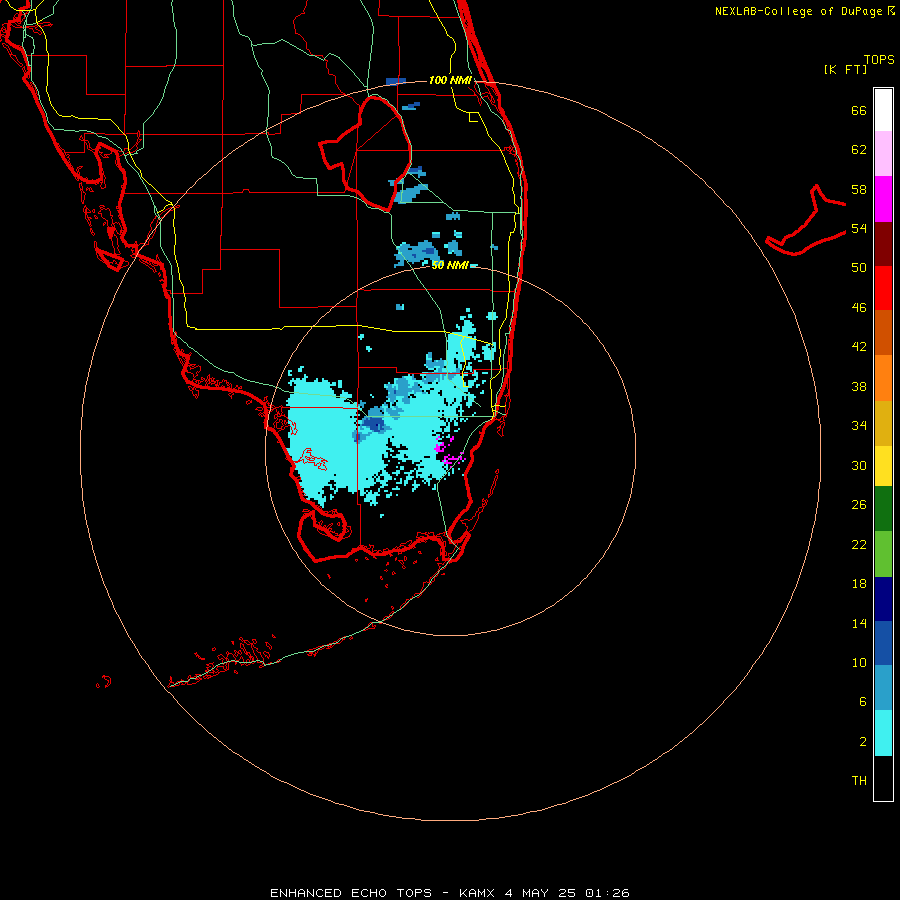Click the 18 legend value
Viewport: 900px width, 900px height.
(x=859, y=584)
